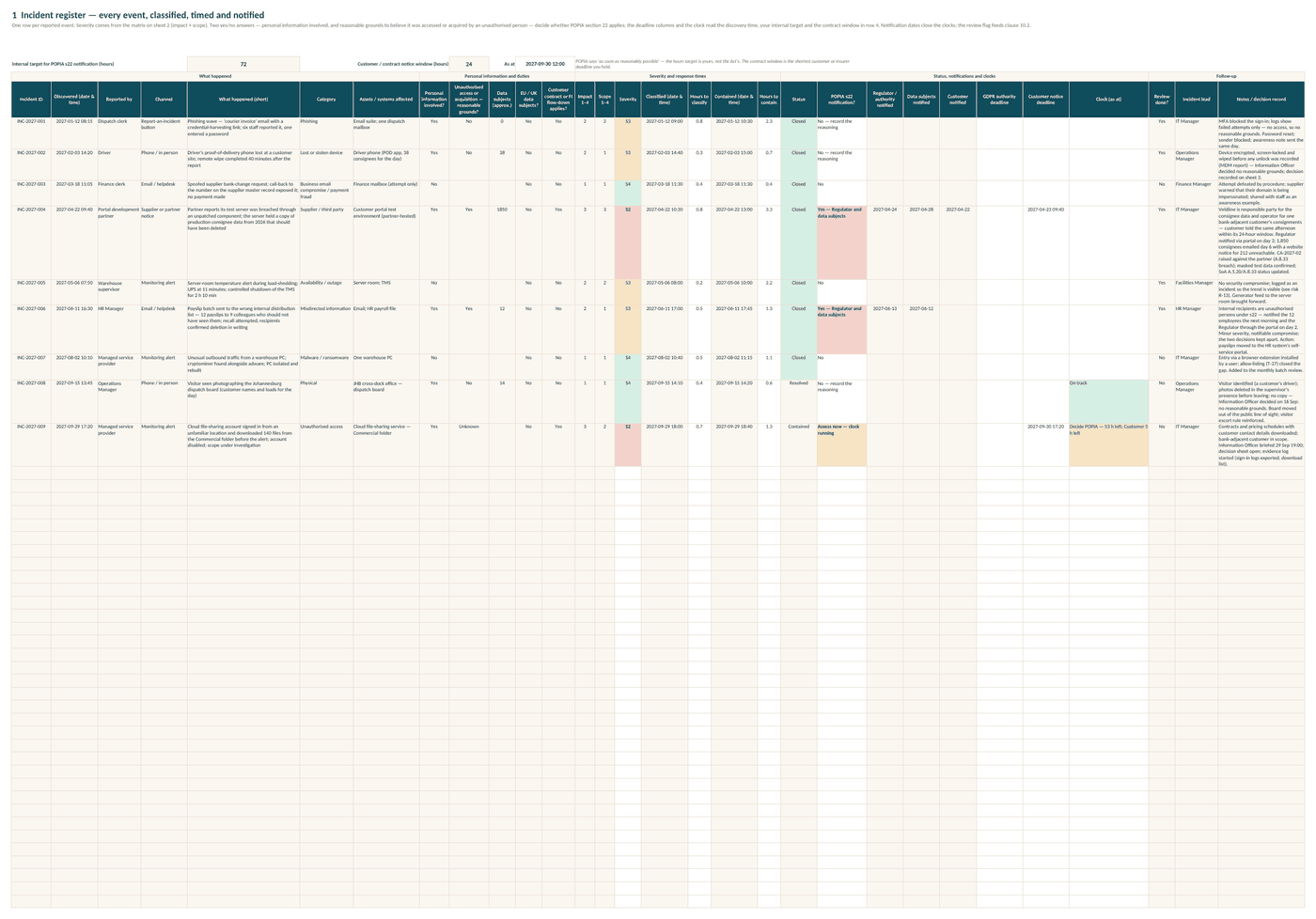Click the 'Clock (as at)' column header
Image resolution: width=1316 pixels, height=919 pixels.
(x=1108, y=99)
